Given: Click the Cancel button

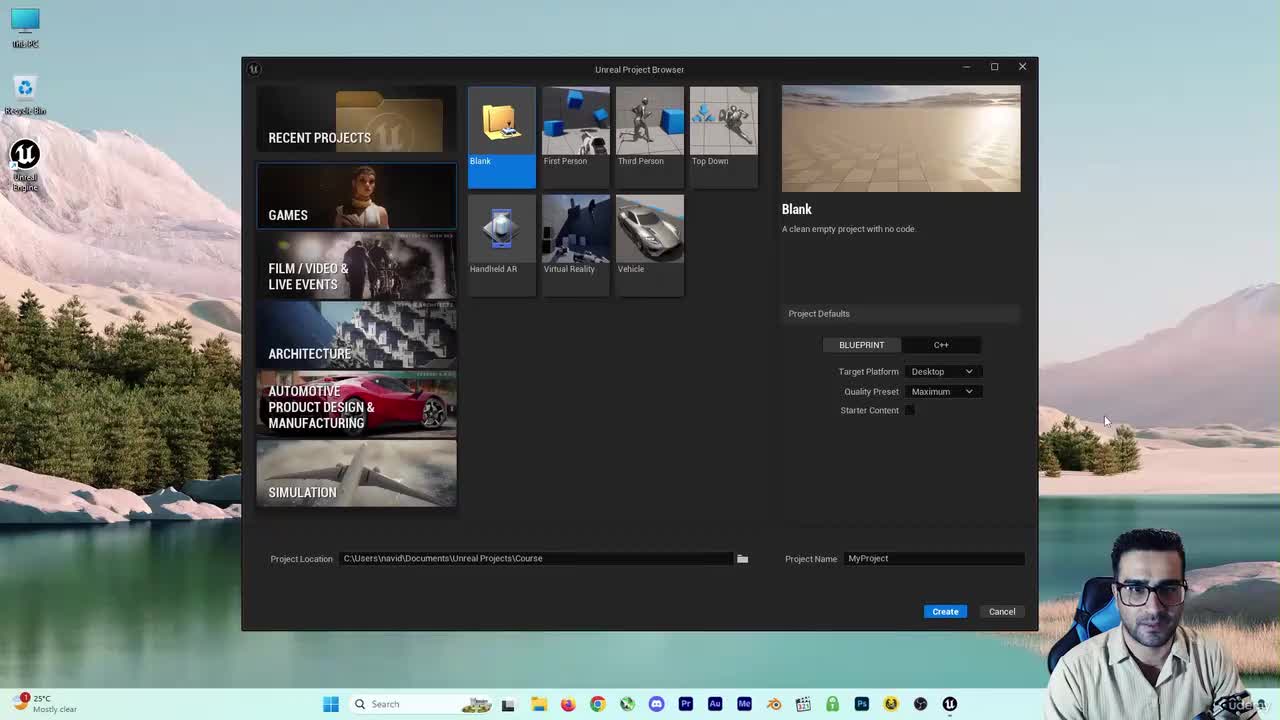Looking at the screenshot, I should coord(1002,612).
